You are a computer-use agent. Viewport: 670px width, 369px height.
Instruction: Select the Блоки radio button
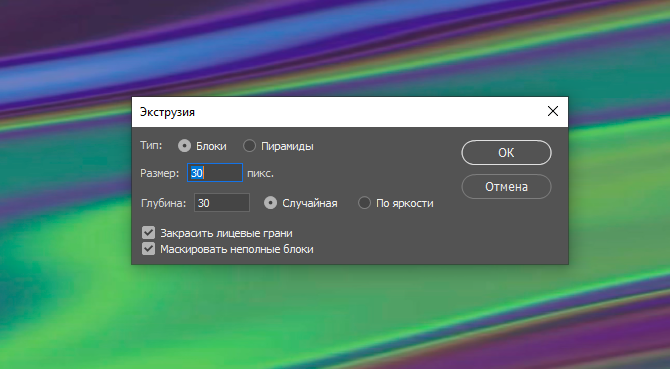[184, 146]
